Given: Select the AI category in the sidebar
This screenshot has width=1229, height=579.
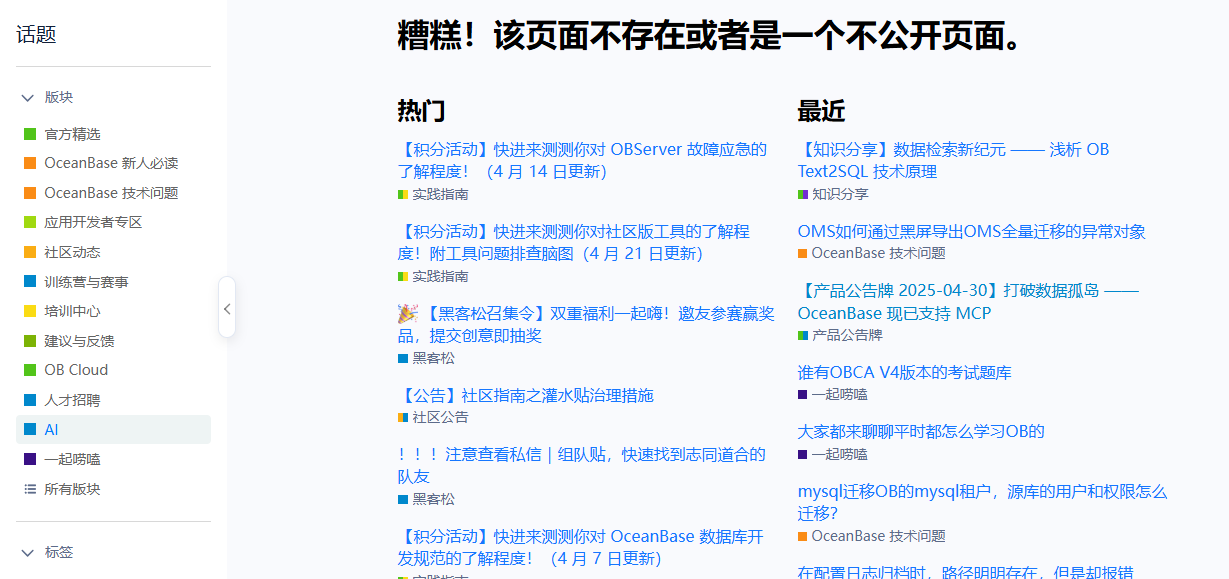Looking at the screenshot, I should (x=113, y=429).
